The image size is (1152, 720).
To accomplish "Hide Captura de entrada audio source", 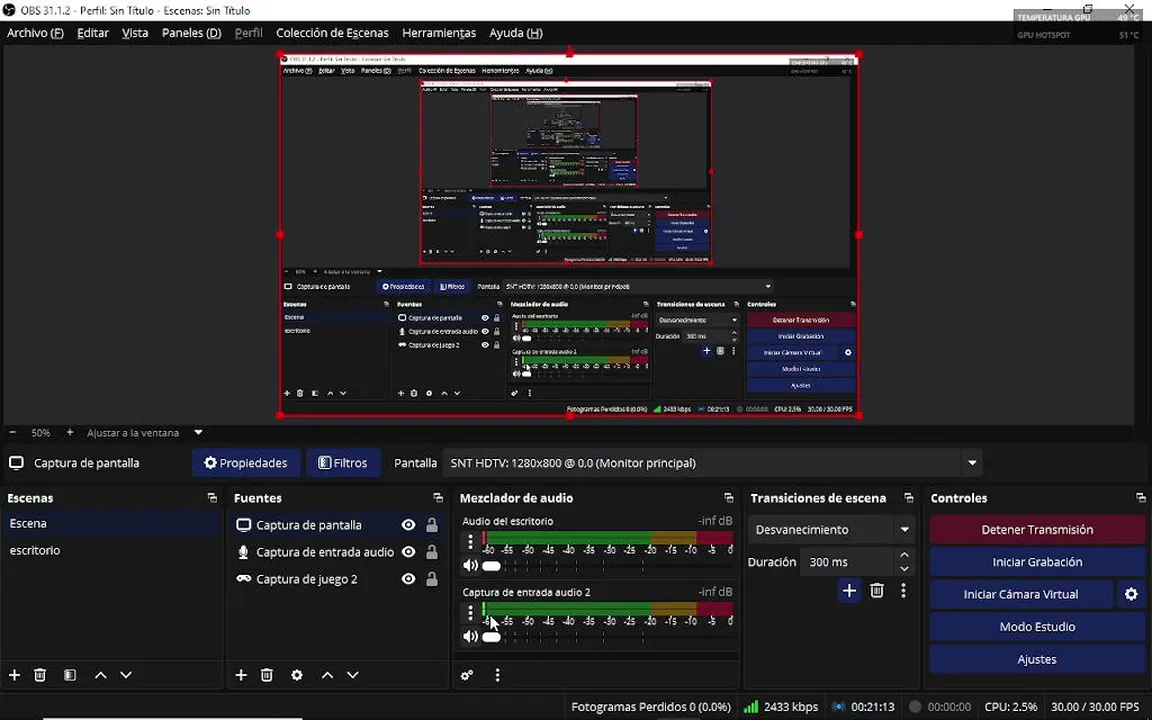I will 408,552.
